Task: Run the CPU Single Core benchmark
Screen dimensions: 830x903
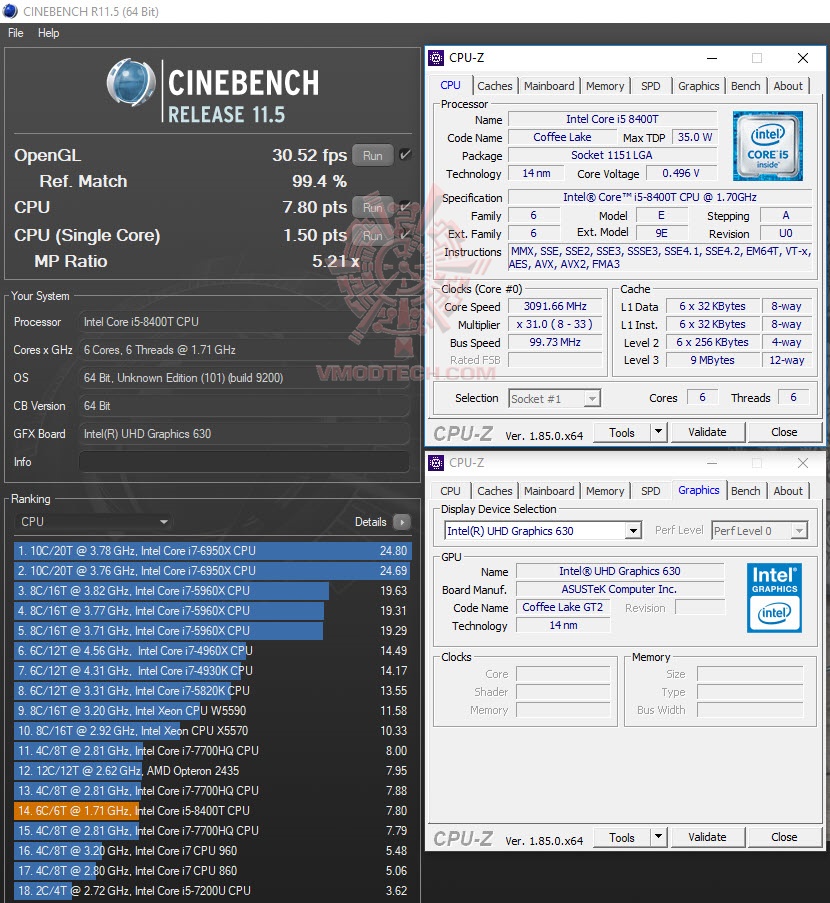Action: [373, 236]
